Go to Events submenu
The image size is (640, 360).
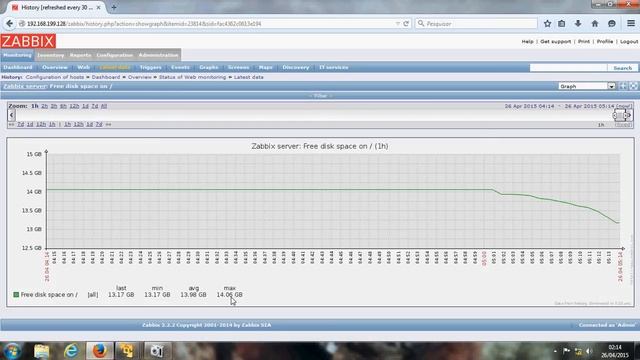pos(180,67)
